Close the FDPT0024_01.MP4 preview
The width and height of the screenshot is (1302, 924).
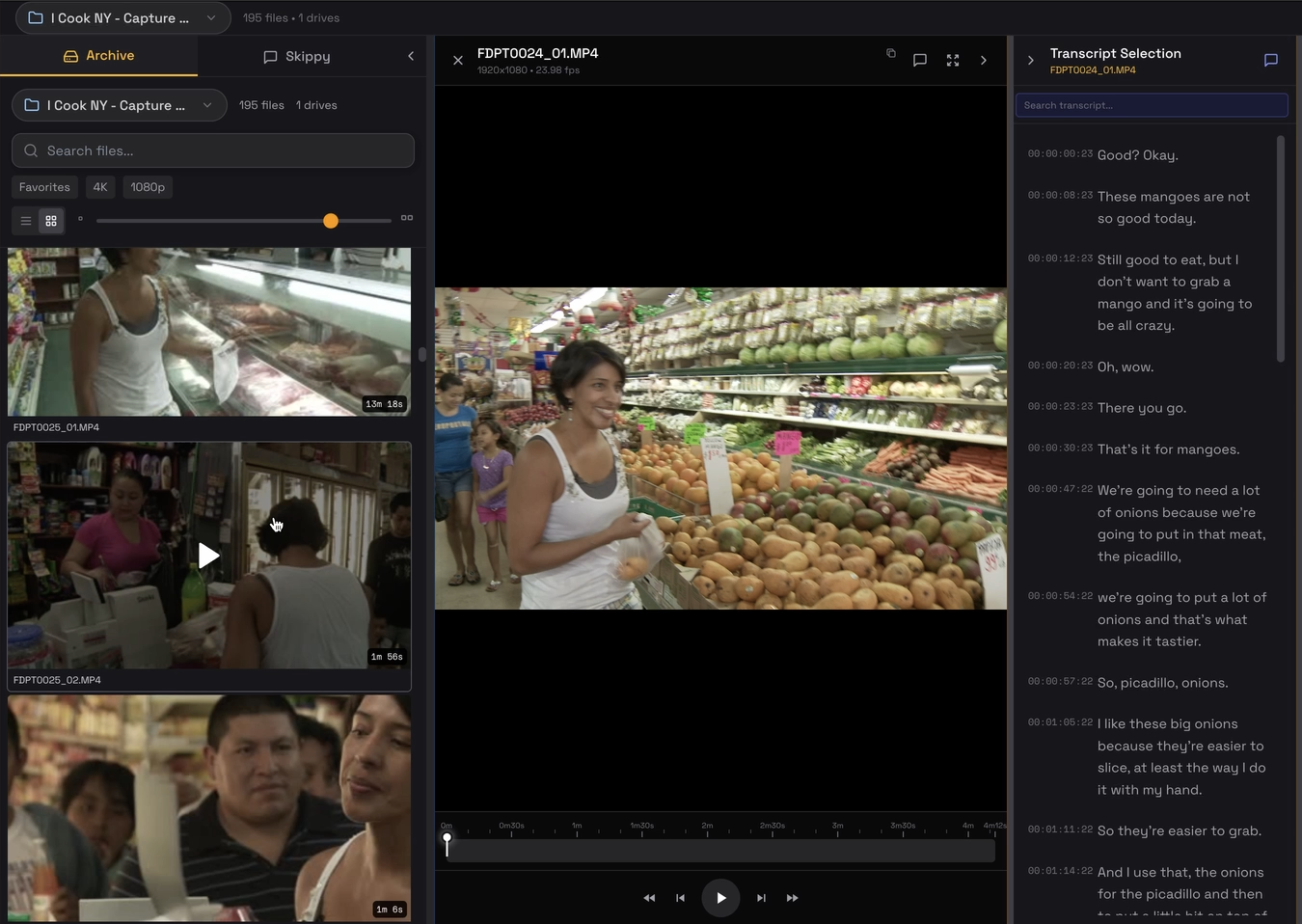[458, 60]
